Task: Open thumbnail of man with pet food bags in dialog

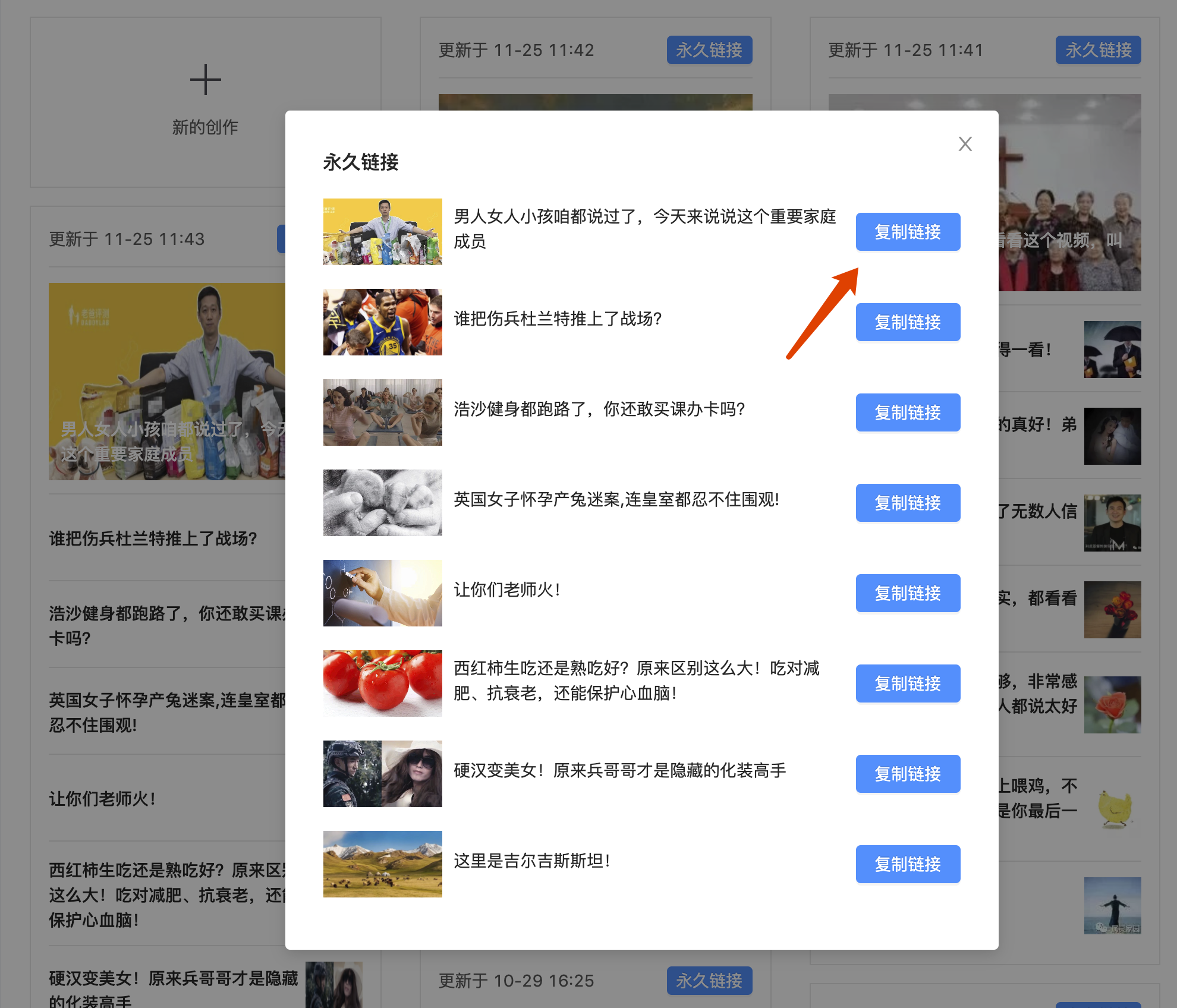Action: pyautogui.click(x=382, y=232)
